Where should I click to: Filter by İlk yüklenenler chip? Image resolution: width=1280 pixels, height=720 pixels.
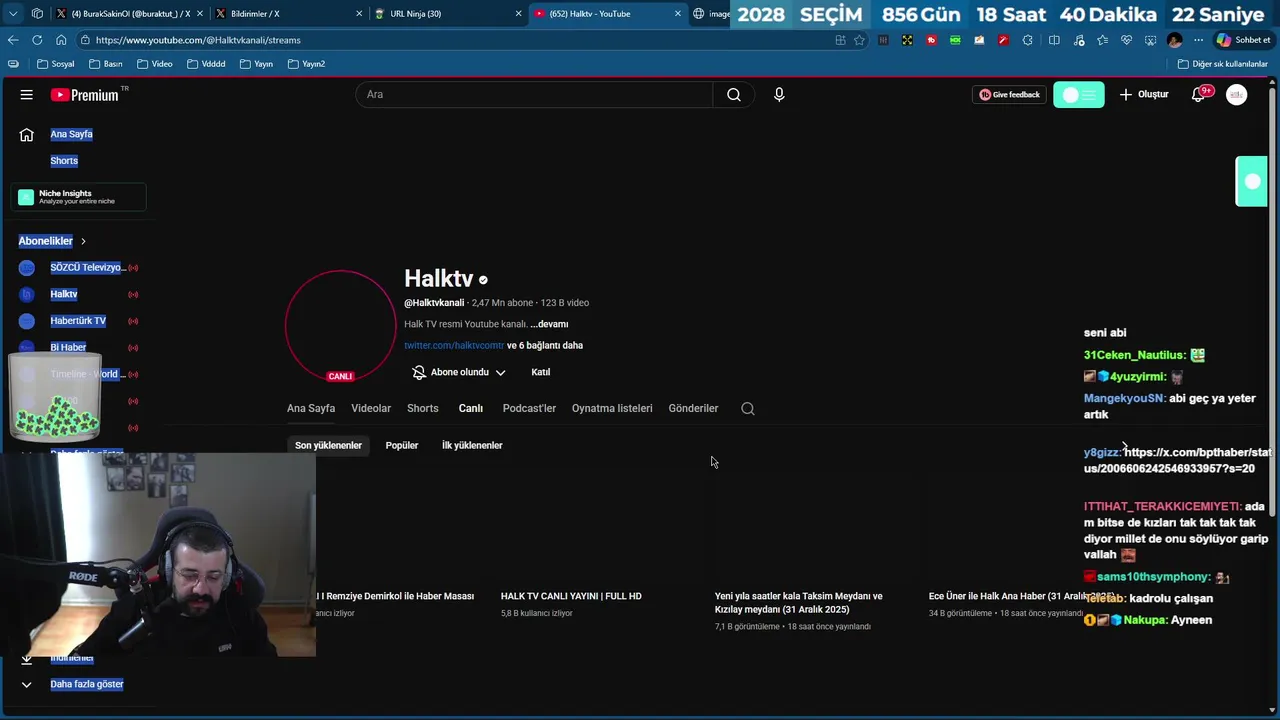[x=472, y=445]
